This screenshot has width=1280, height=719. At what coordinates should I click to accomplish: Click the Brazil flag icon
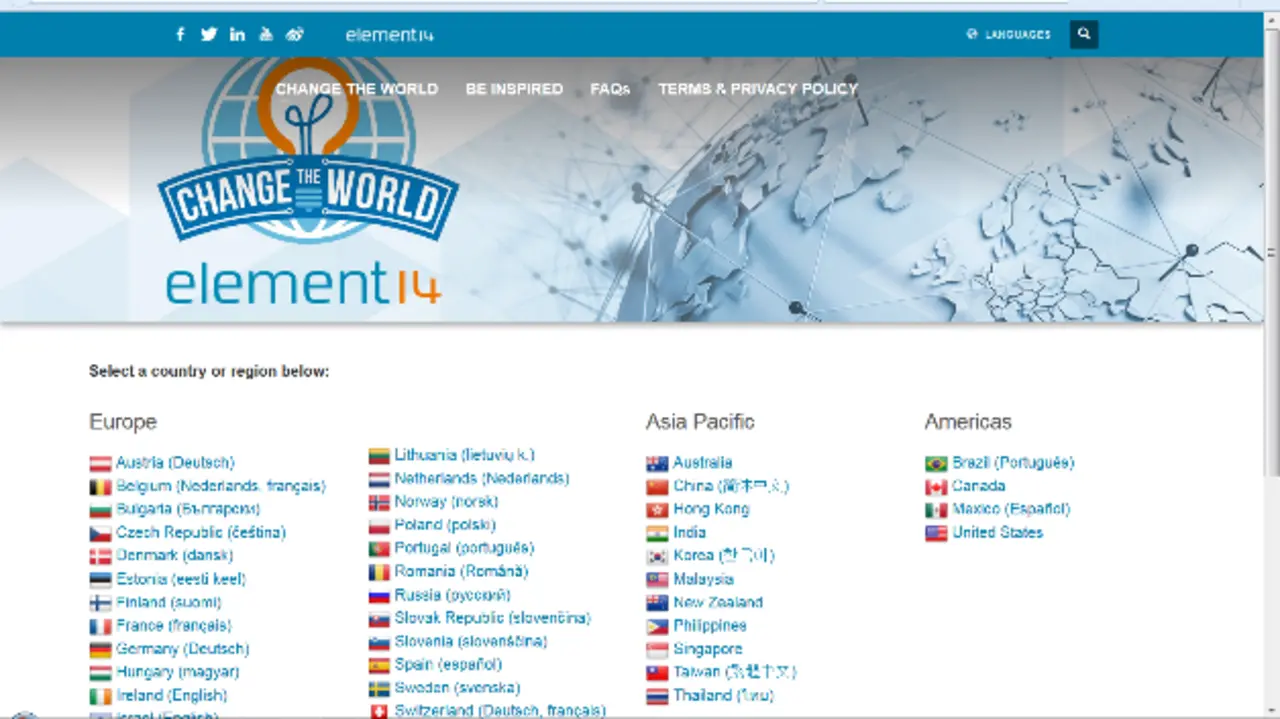pos(936,463)
